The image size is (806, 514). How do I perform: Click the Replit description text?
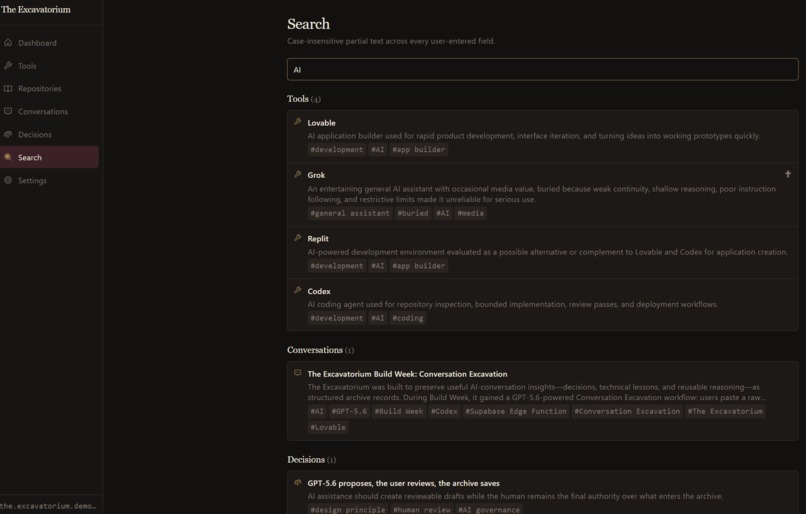point(547,252)
